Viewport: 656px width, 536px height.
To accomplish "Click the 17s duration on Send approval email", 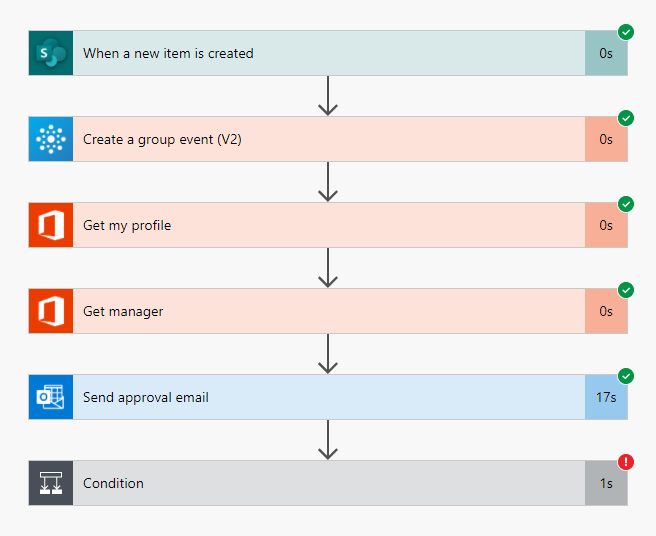I will [606, 397].
